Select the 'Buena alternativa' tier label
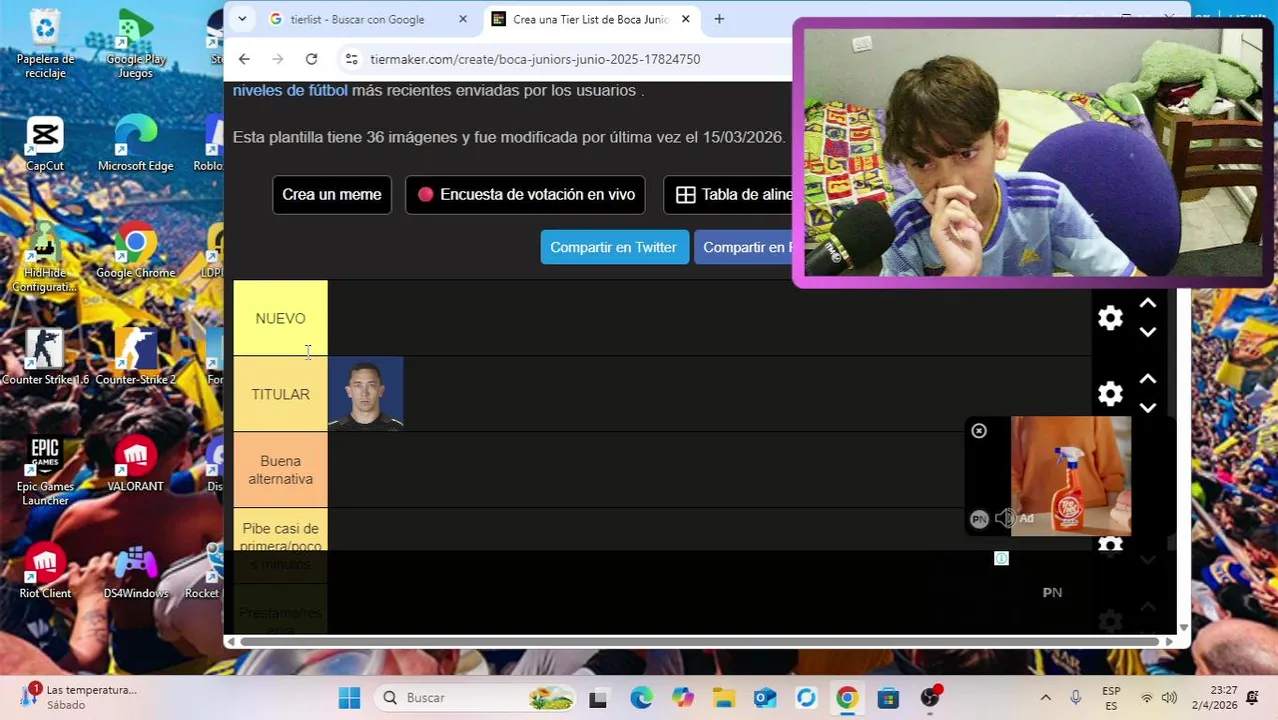 (280, 470)
